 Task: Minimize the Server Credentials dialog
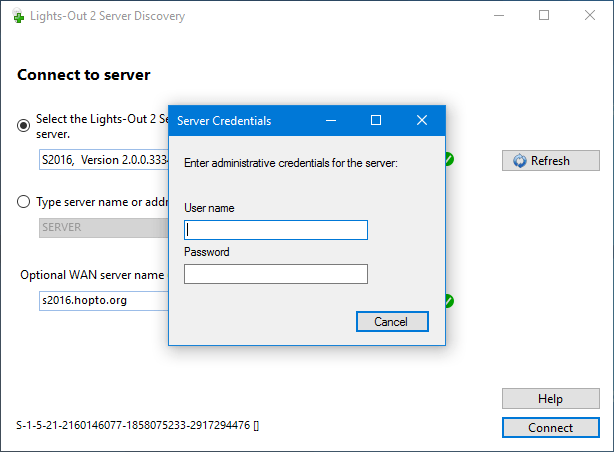(331, 120)
